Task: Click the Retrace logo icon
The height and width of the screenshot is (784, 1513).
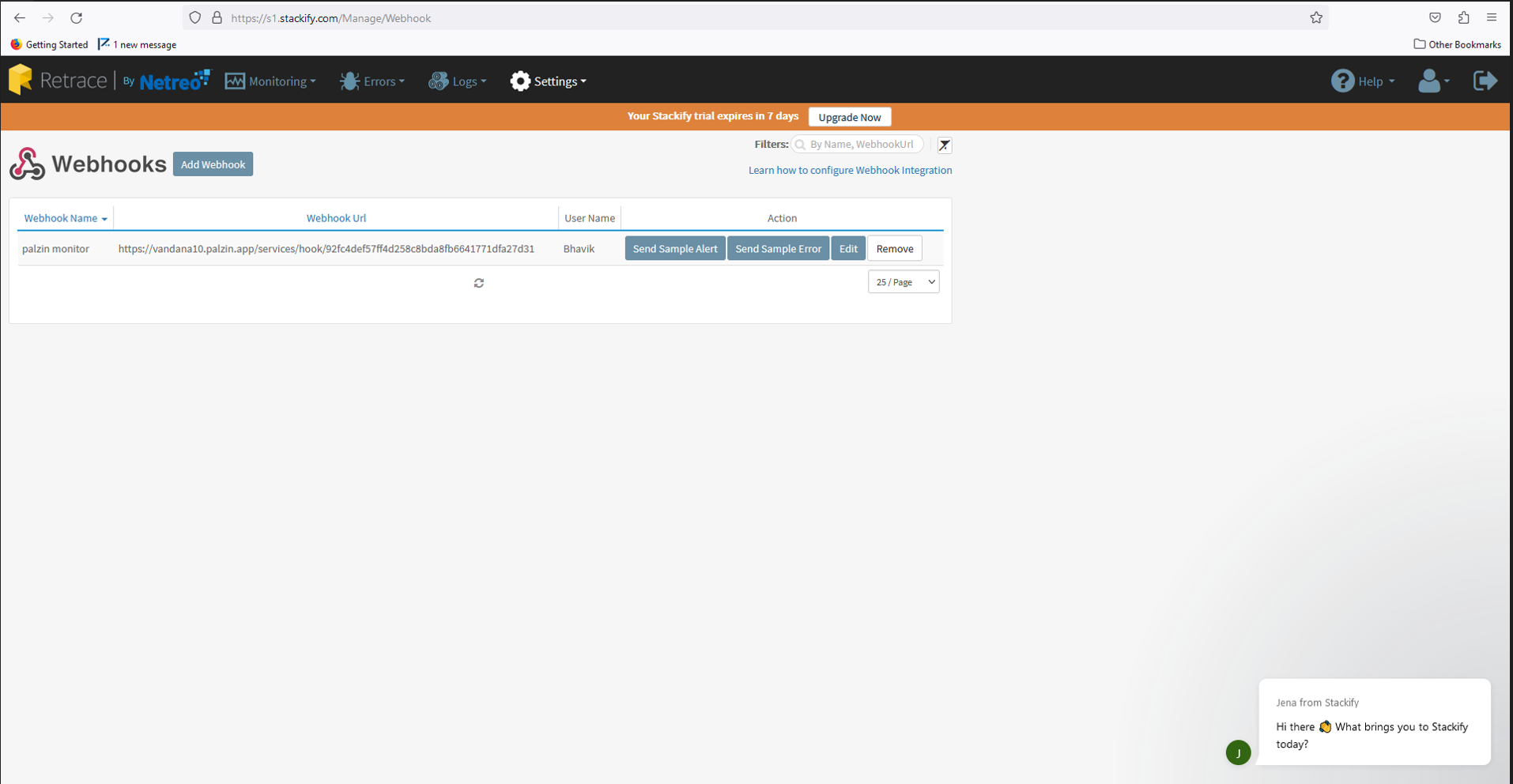Action: click(21, 80)
